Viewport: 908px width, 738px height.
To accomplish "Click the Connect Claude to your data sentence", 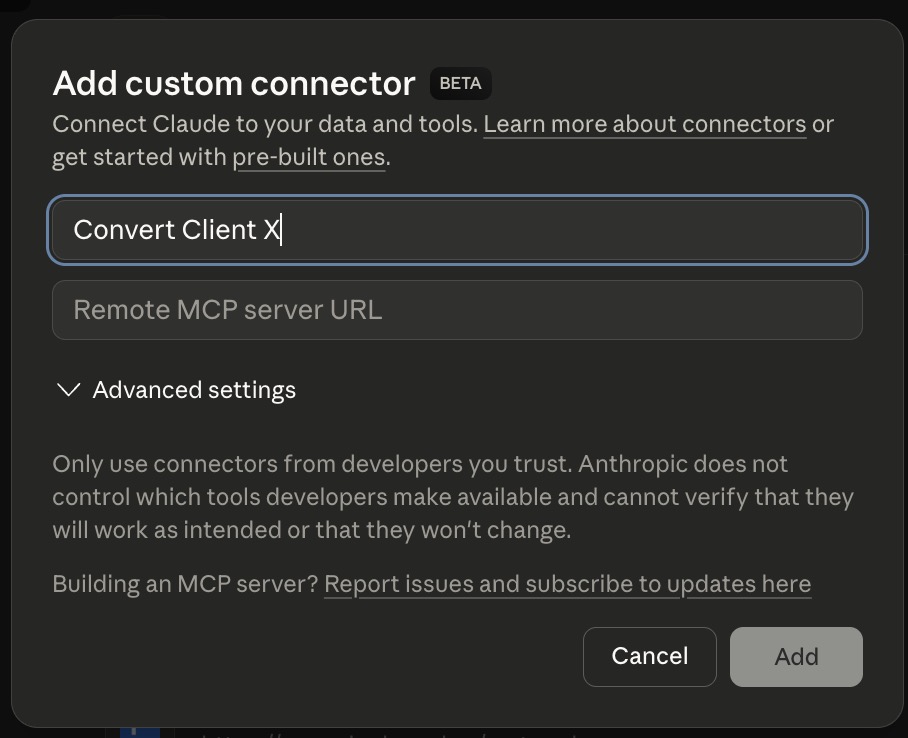I will tap(265, 125).
